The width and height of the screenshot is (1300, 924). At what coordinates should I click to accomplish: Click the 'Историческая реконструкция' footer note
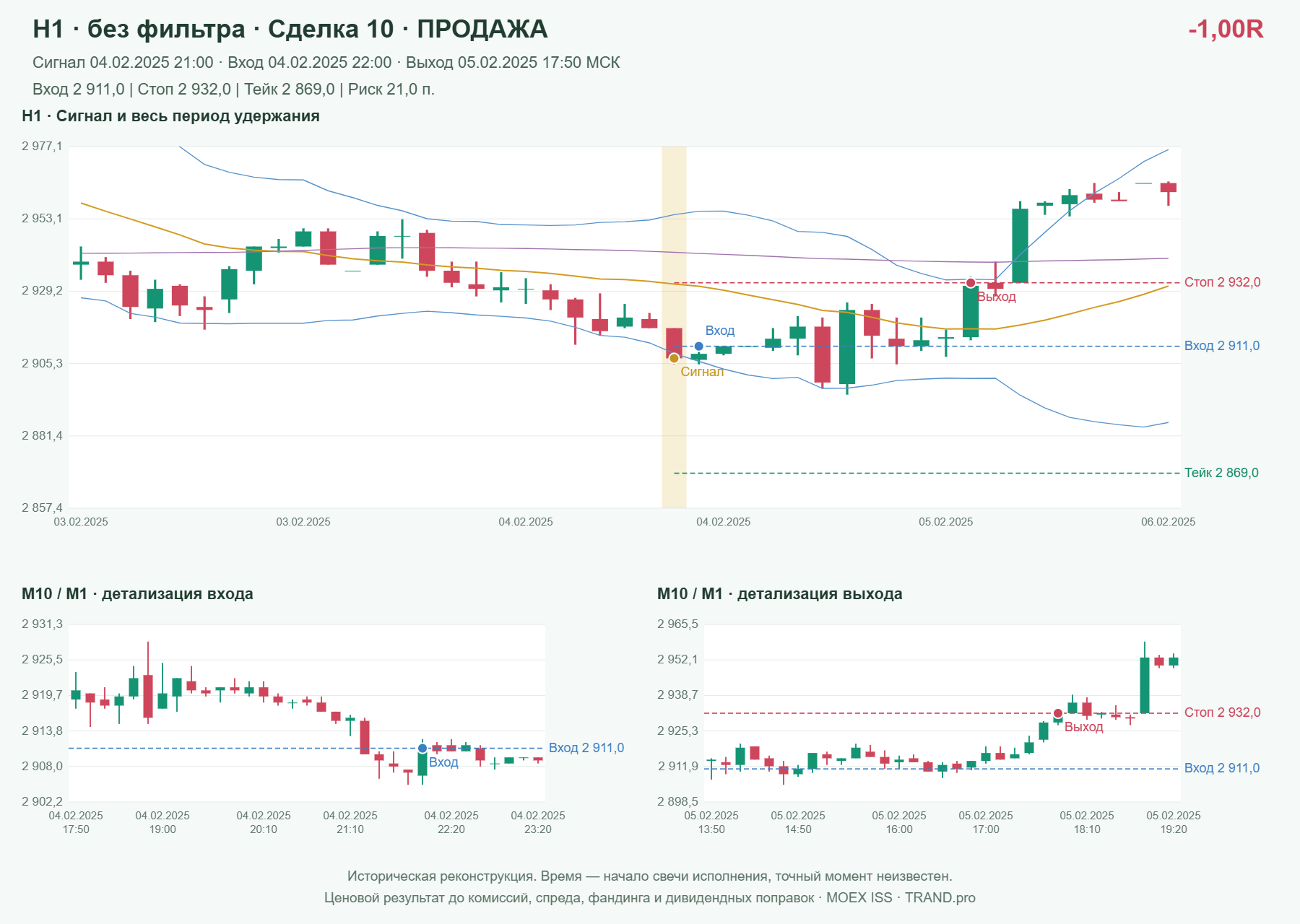tap(649, 876)
